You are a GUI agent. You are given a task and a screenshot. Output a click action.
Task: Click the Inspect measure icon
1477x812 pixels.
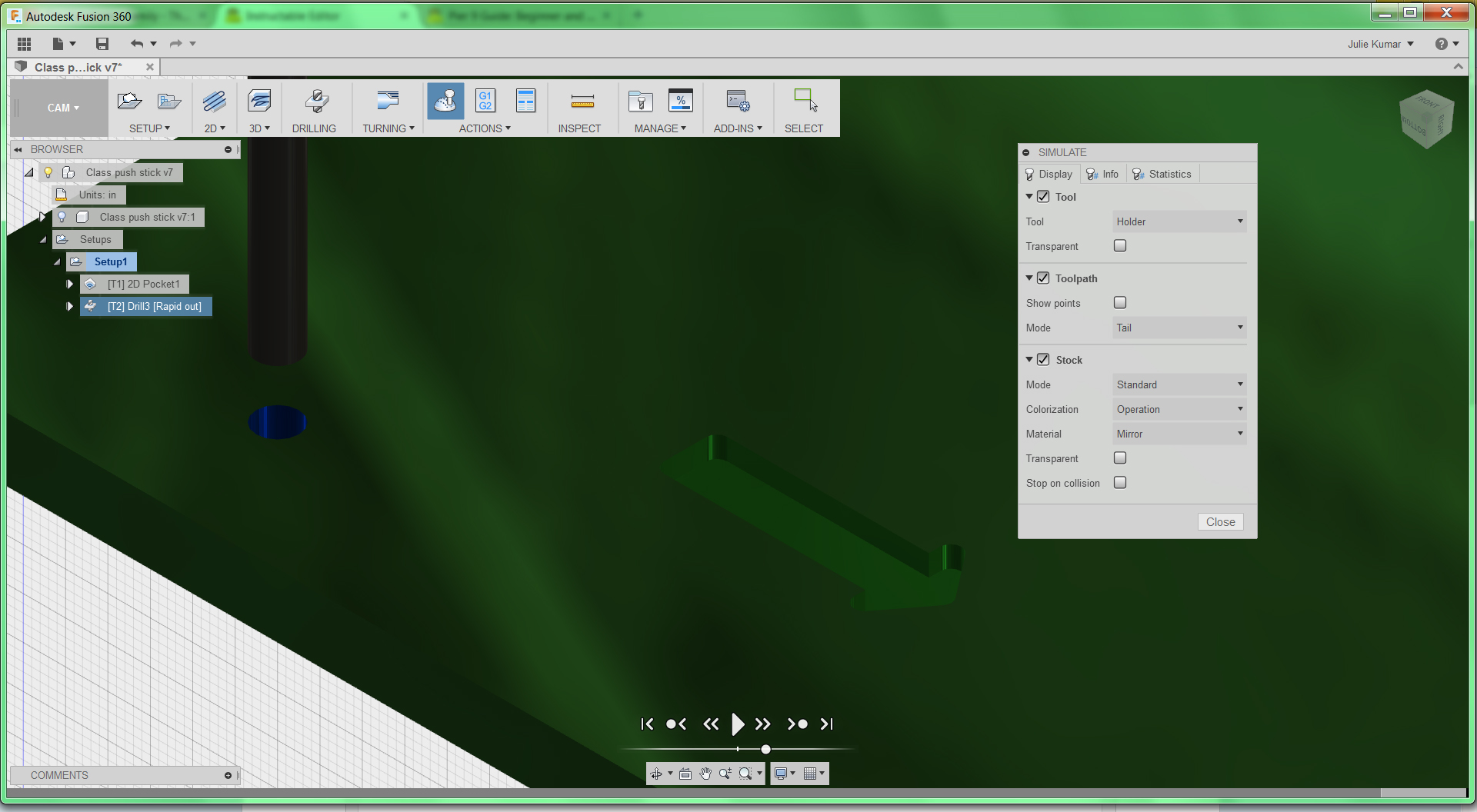582,101
